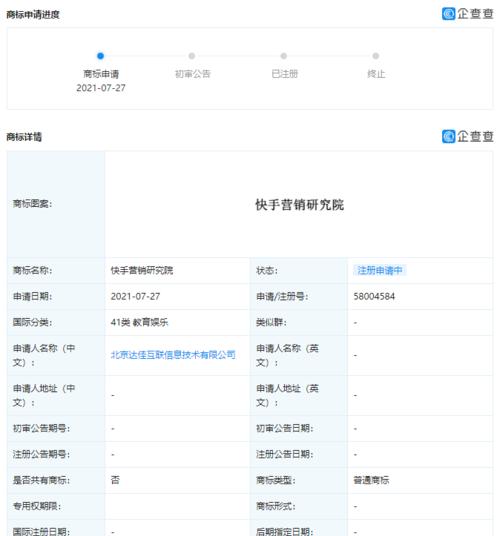Click the 申请人名称（中文） field label
The image size is (500, 536).
tap(44, 355)
